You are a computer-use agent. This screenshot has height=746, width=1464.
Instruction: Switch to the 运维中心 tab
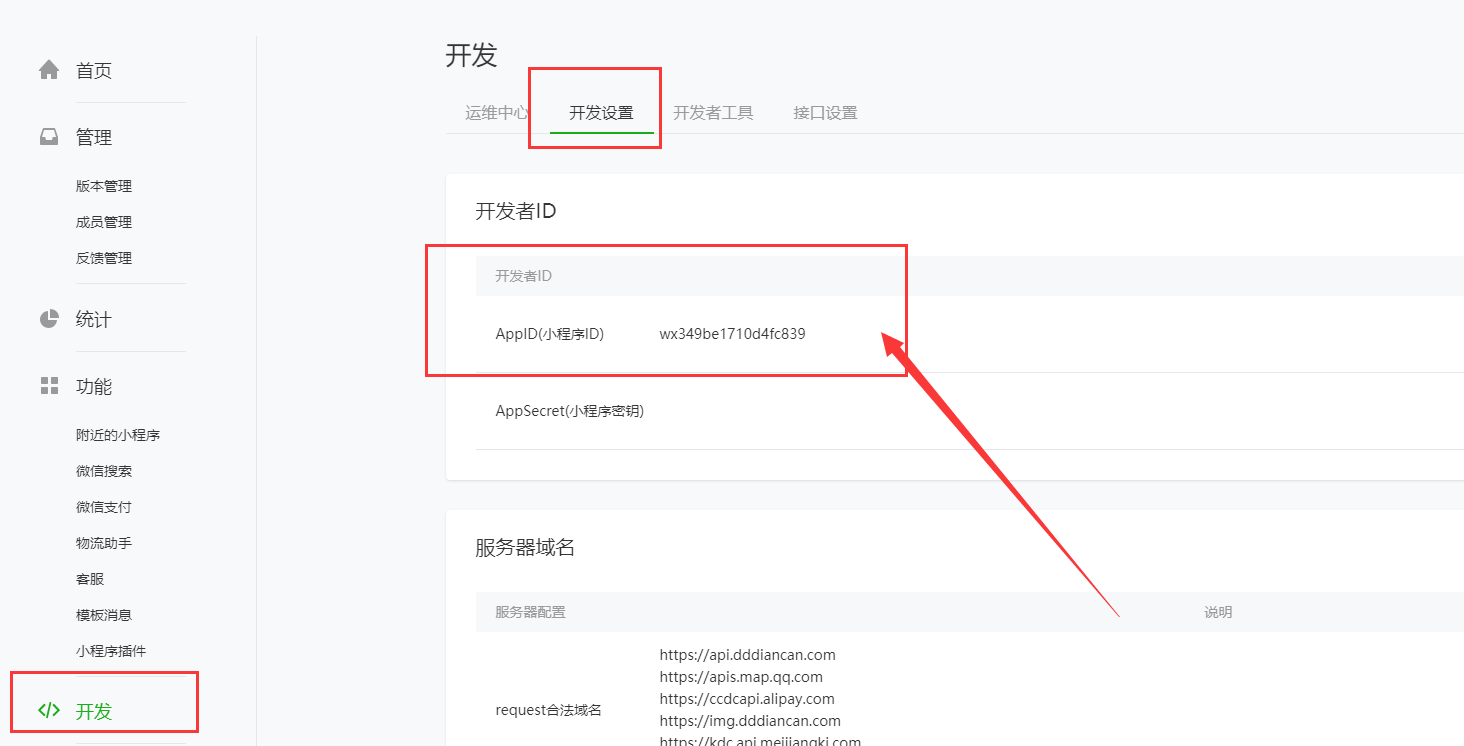(x=497, y=113)
